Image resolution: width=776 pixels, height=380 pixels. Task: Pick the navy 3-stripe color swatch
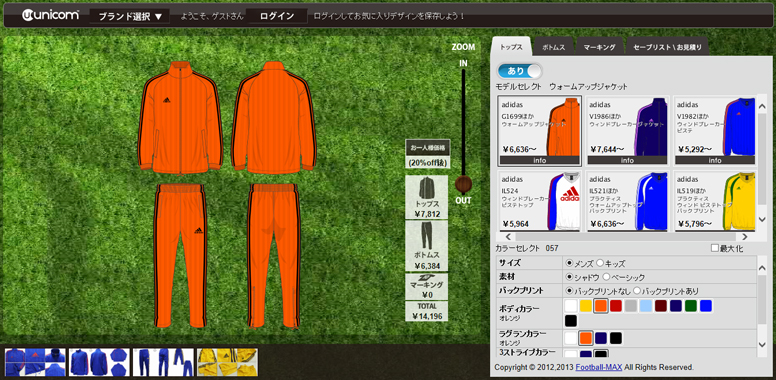pos(586,354)
